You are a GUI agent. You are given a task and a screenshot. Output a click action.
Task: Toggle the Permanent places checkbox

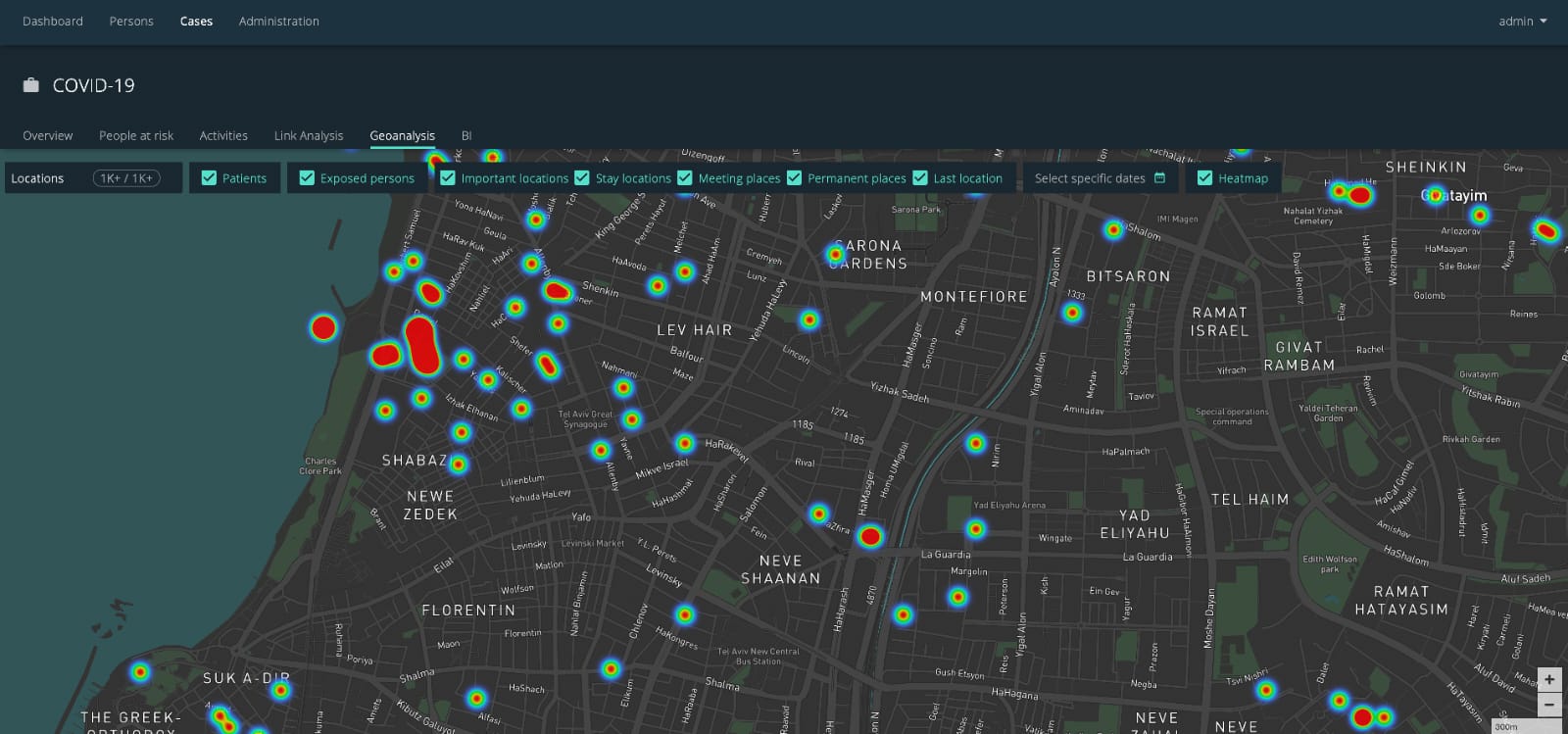(x=795, y=178)
